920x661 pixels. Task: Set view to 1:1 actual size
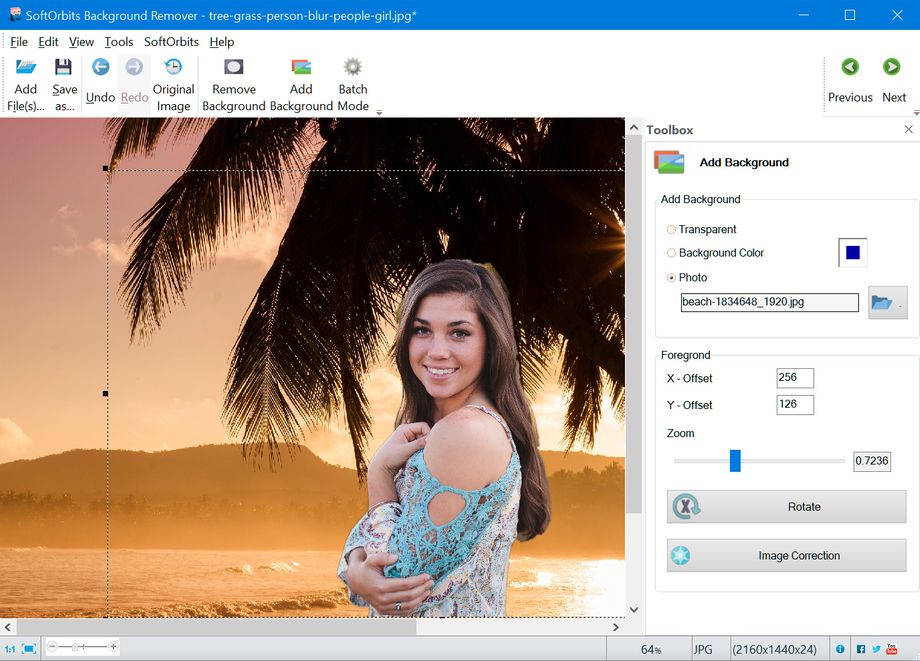pyautogui.click(x=10, y=648)
